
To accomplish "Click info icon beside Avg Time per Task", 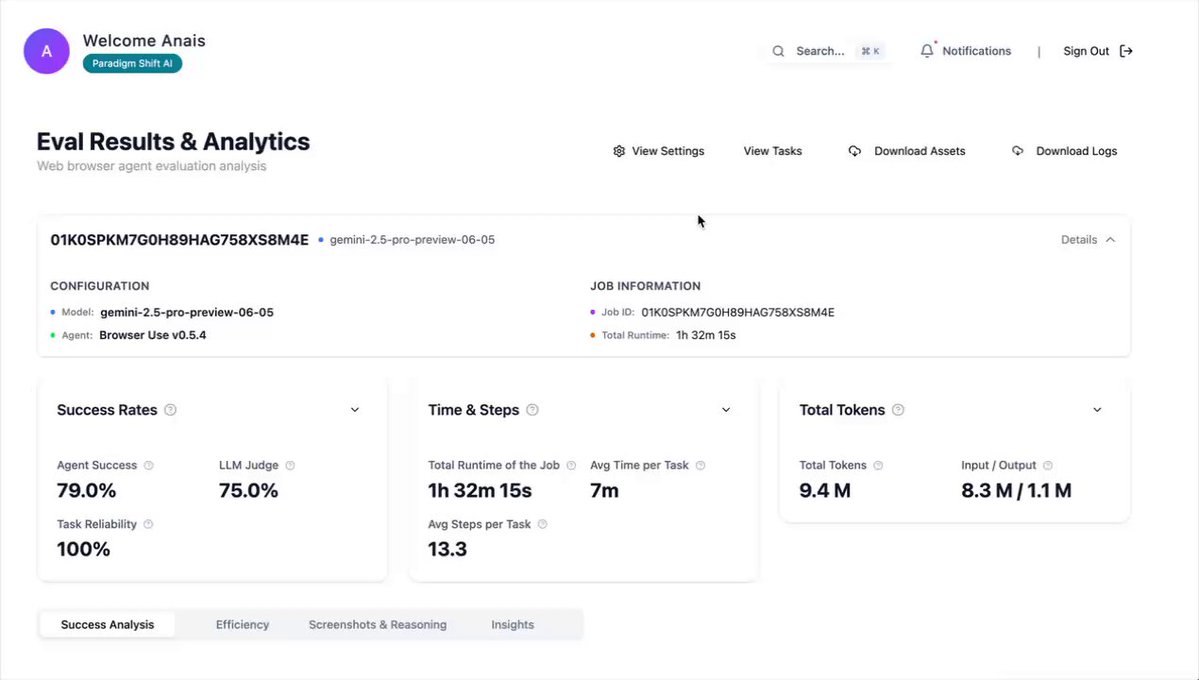I will click(700, 465).
